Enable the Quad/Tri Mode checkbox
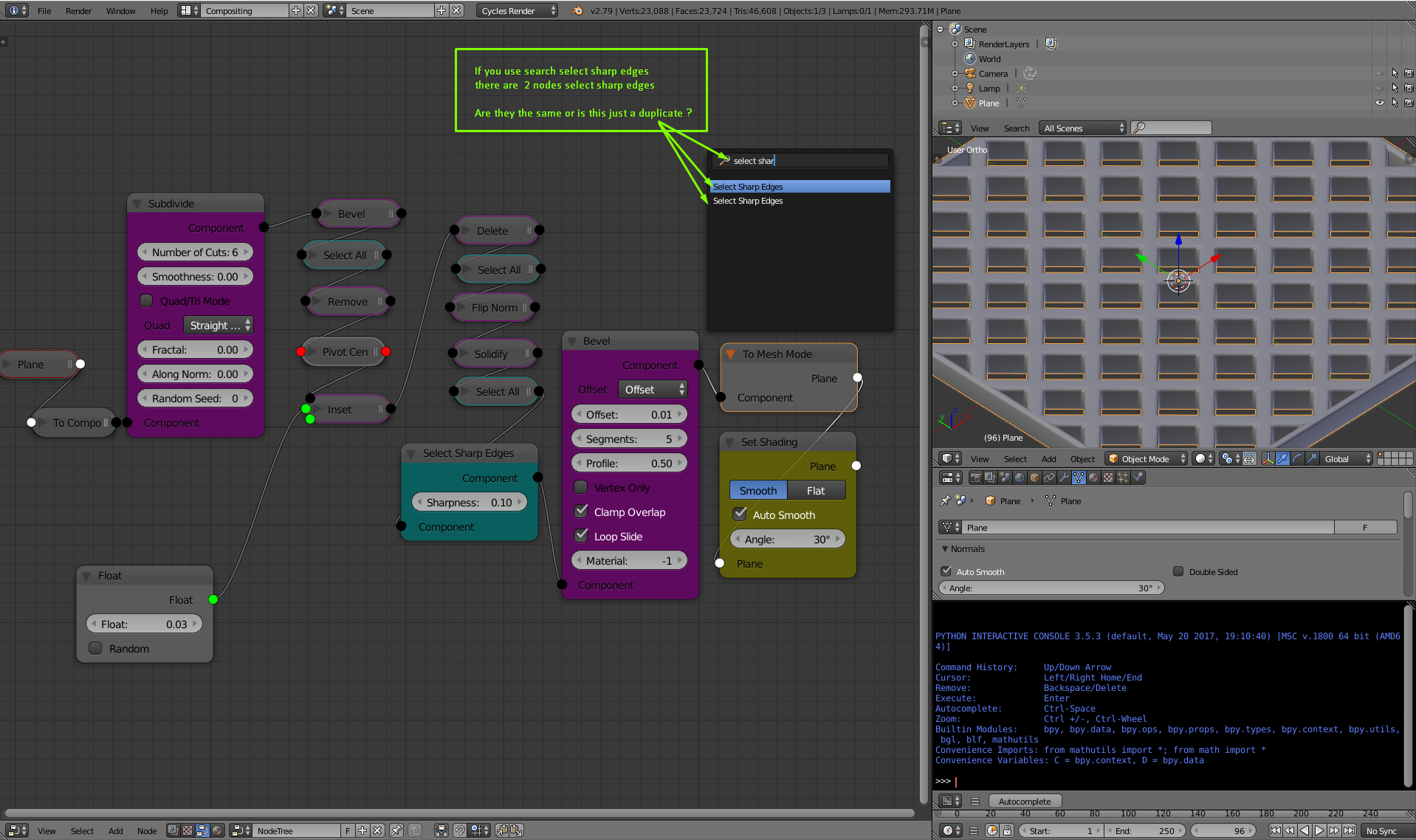This screenshot has width=1416, height=840. point(146,300)
